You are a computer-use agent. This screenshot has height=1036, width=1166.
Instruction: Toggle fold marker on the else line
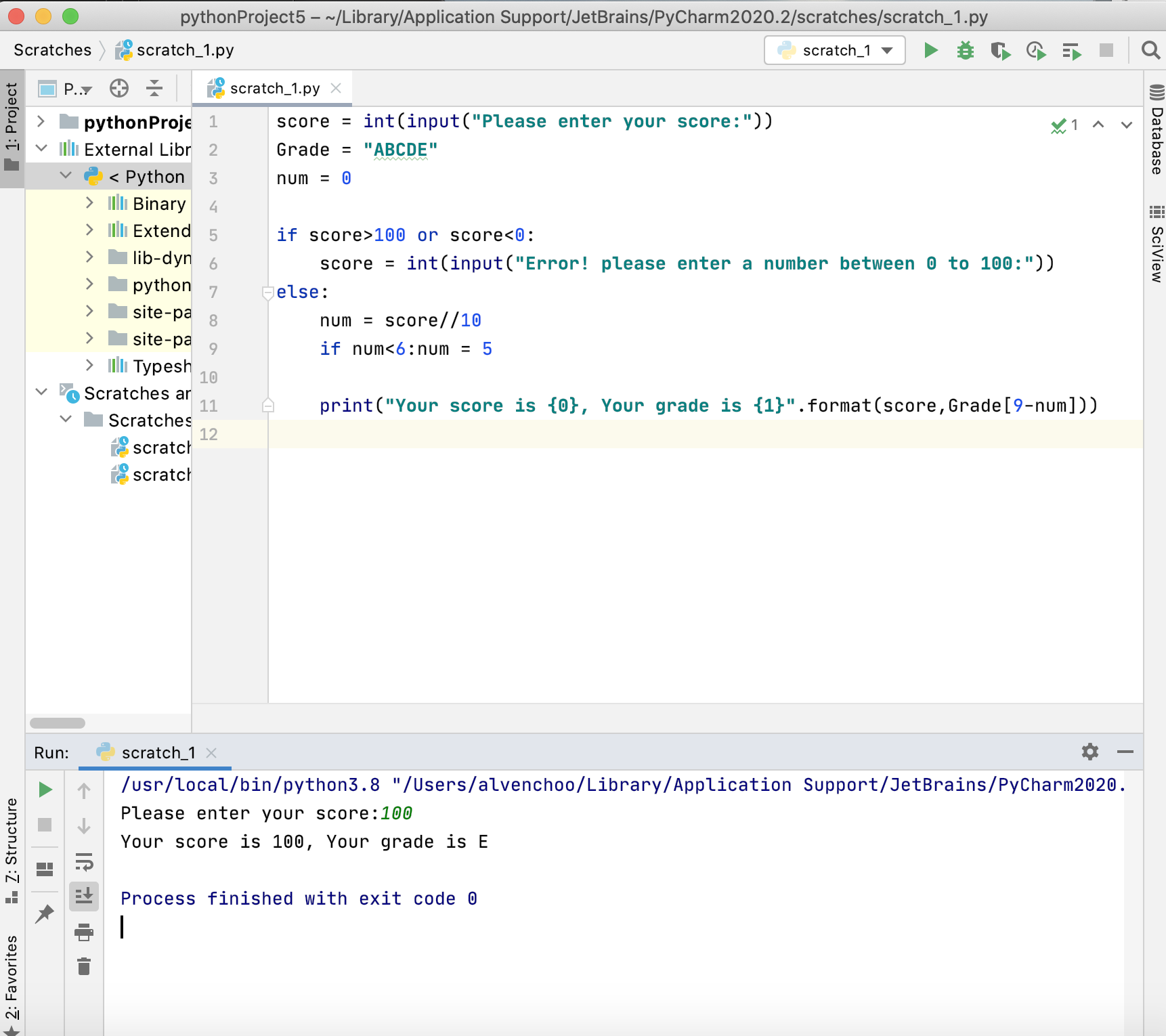coord(267,293)
